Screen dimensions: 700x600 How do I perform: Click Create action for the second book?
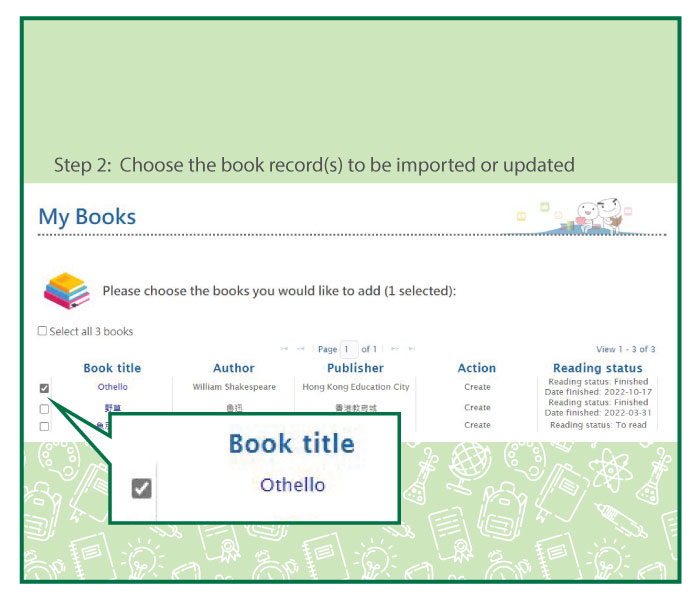pos(477,407)
